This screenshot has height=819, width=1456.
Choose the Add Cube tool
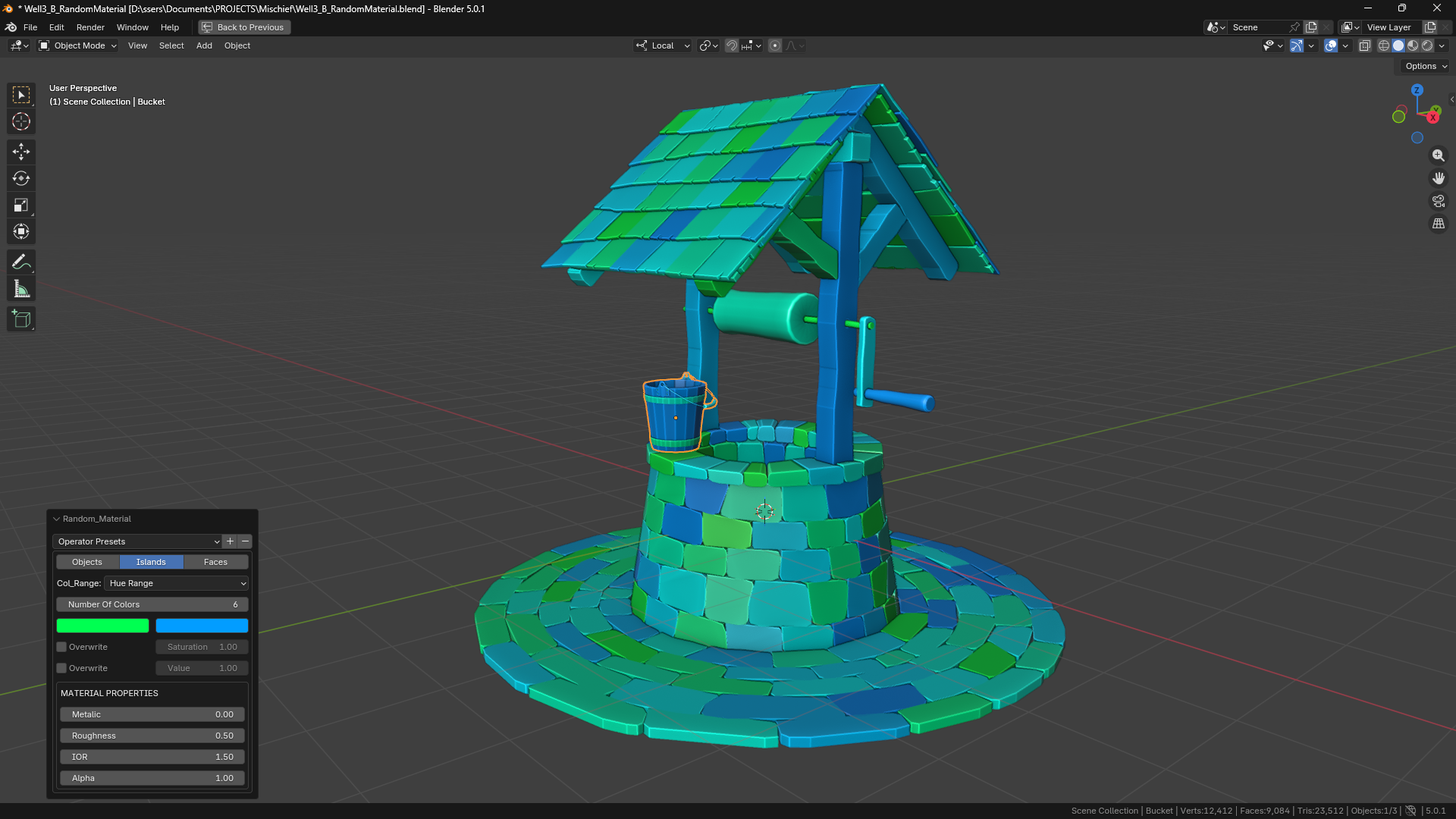(21, 319)
